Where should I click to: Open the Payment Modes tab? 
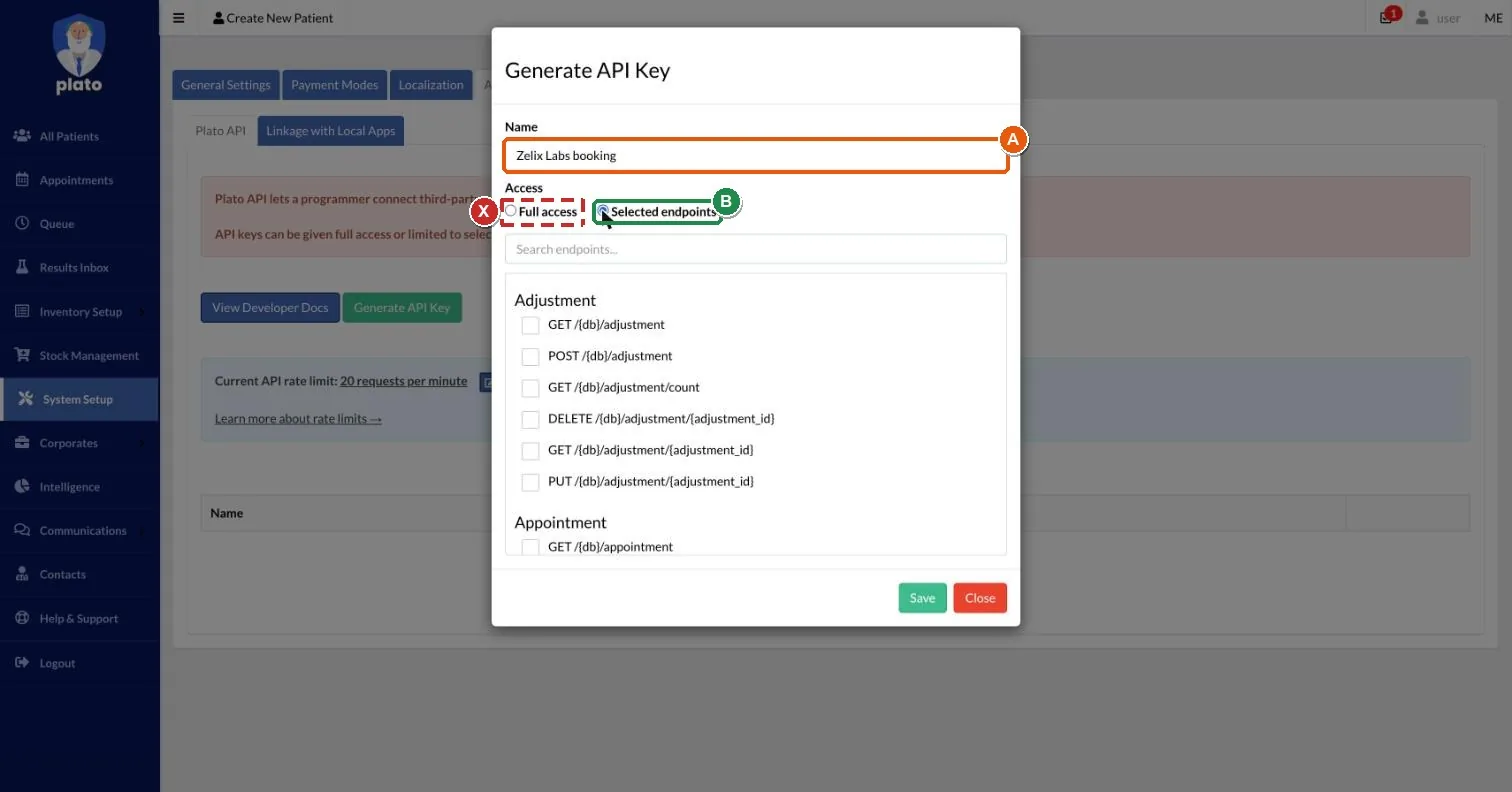[335, 85]
